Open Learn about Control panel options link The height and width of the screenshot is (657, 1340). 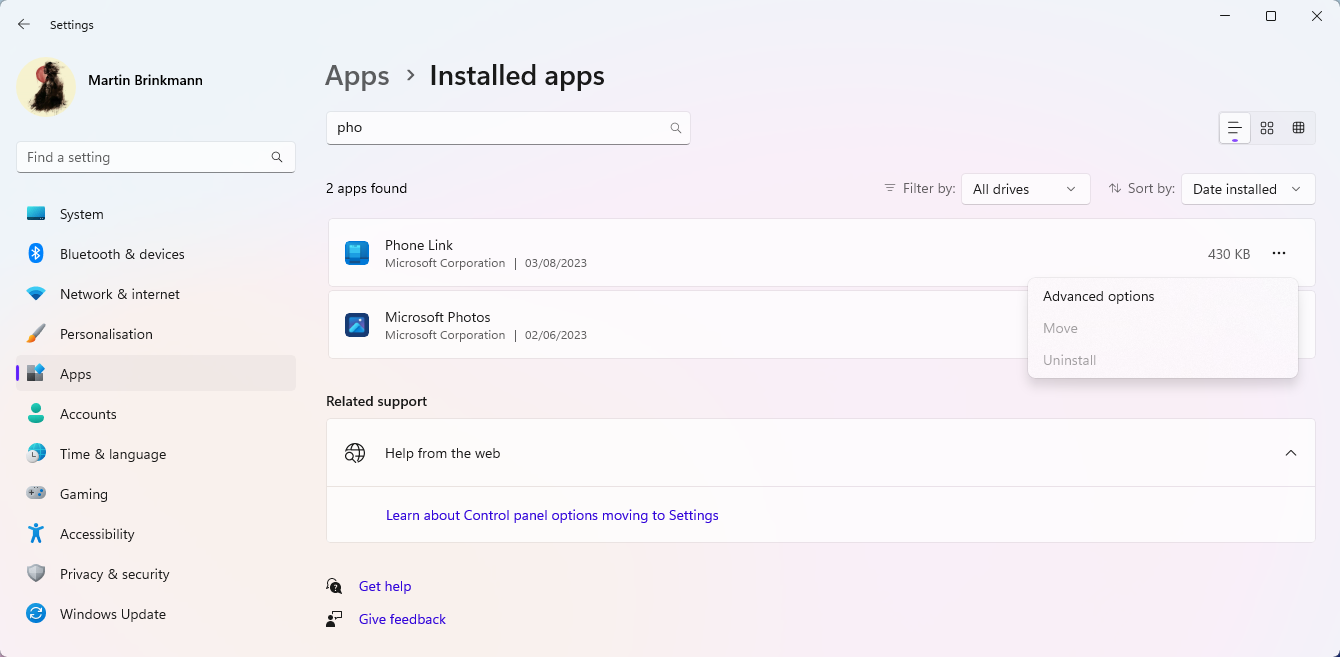[552, 515]
